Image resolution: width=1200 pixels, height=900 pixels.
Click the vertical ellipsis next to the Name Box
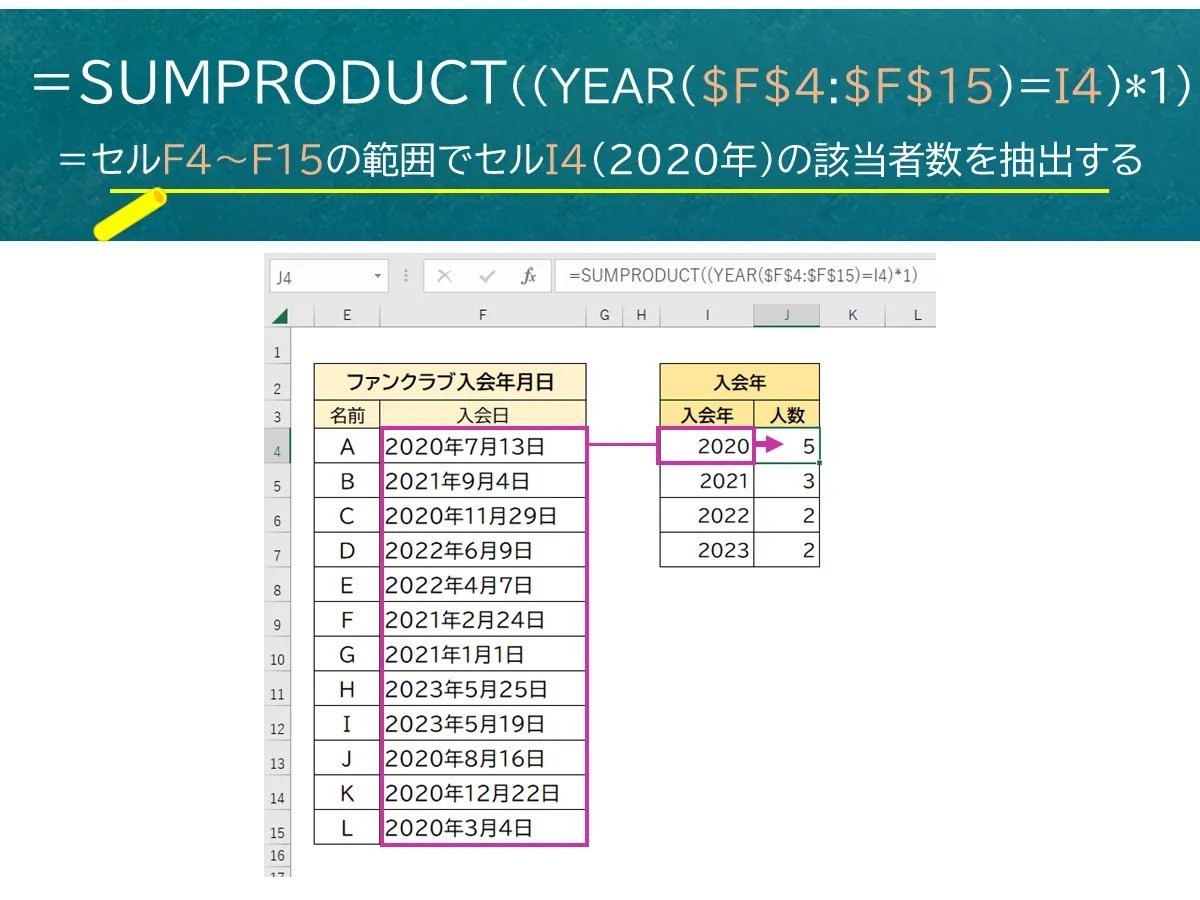tap(404, 276)
